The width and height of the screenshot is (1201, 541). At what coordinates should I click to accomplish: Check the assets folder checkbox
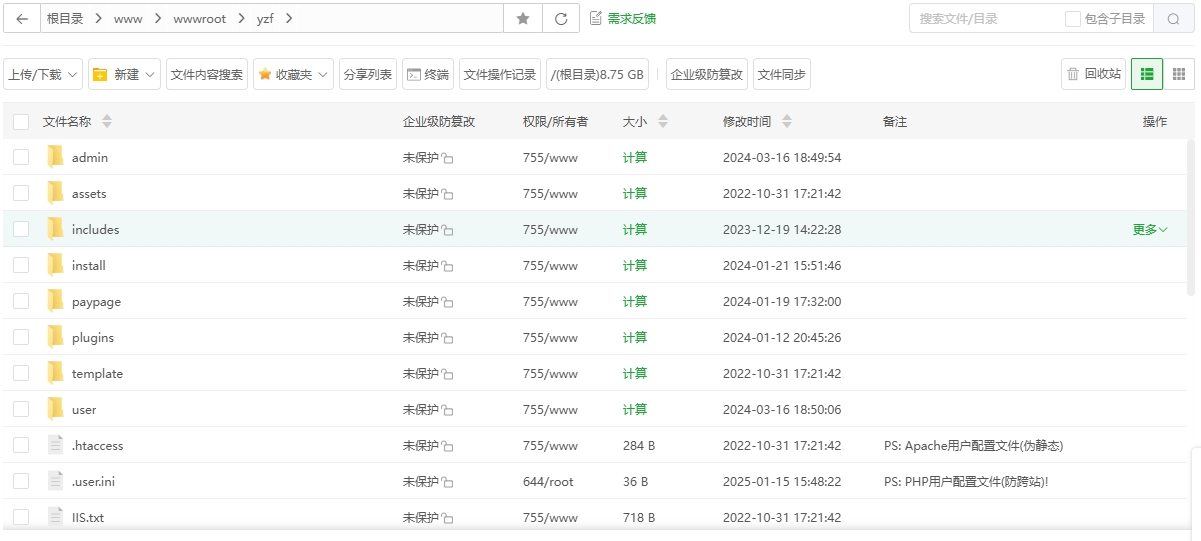click(x=21, y=193)
